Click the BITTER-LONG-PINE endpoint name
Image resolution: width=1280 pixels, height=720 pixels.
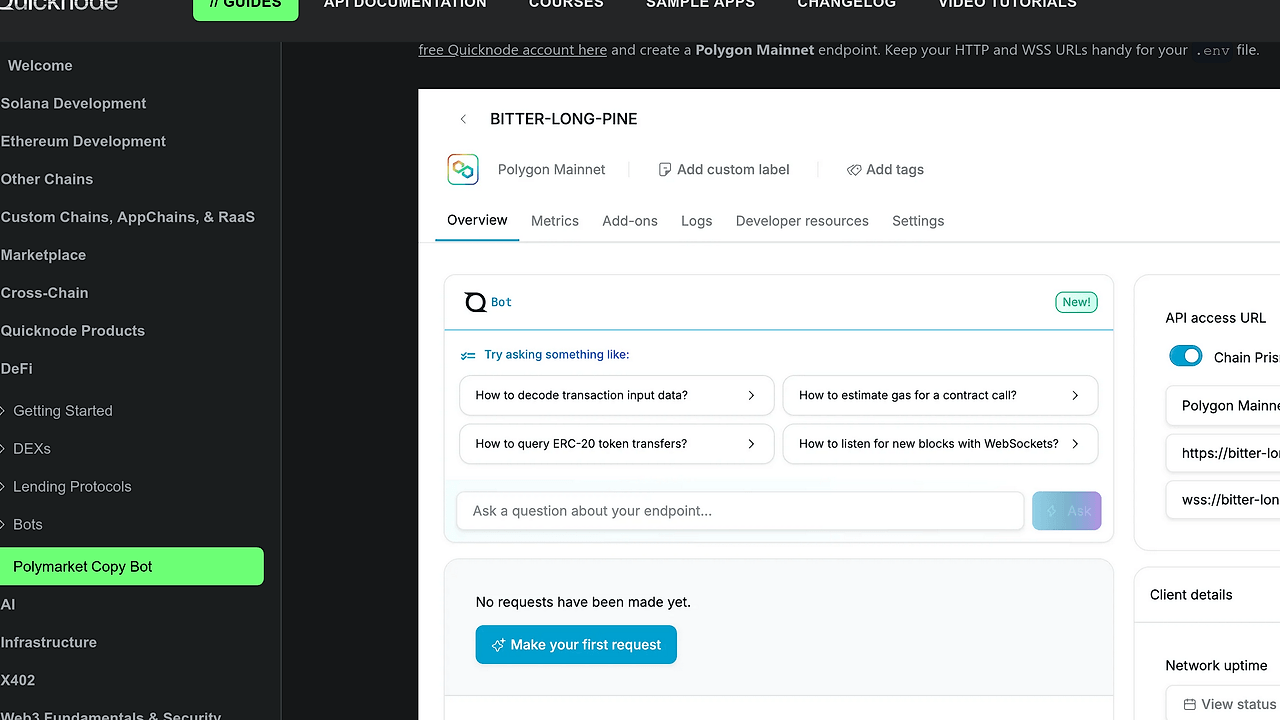click(564, 119)
